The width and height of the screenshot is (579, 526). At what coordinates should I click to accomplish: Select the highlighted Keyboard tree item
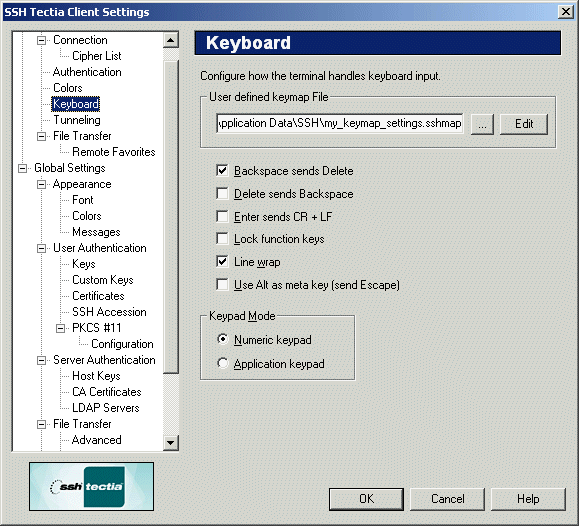76,104
